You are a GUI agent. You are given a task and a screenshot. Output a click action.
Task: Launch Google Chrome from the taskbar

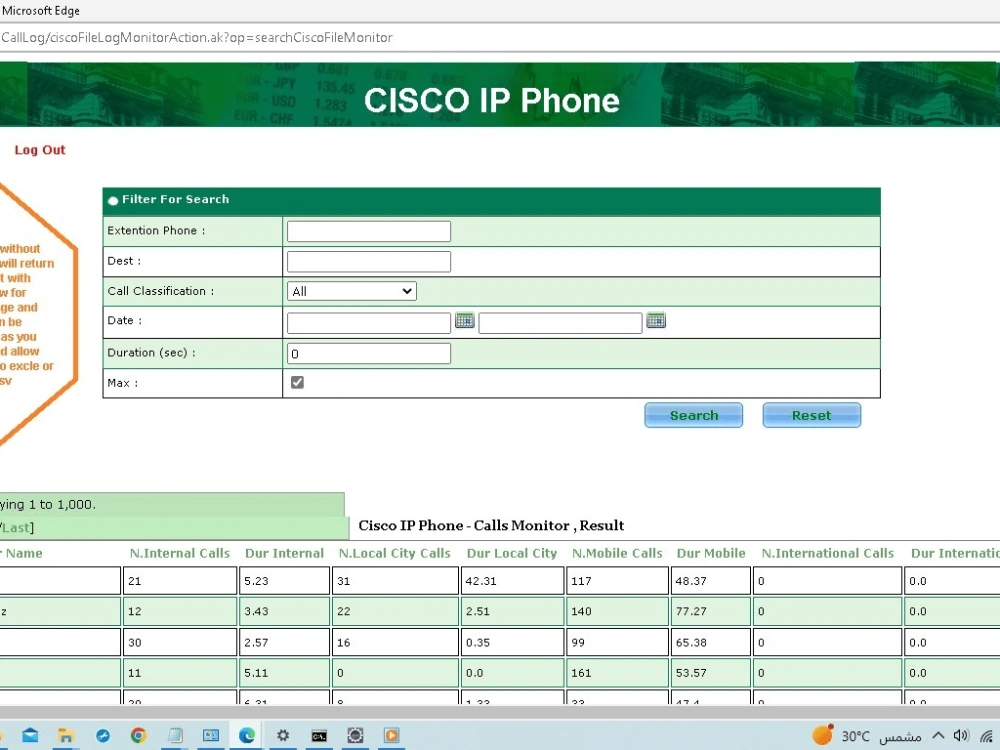[138, 735]
